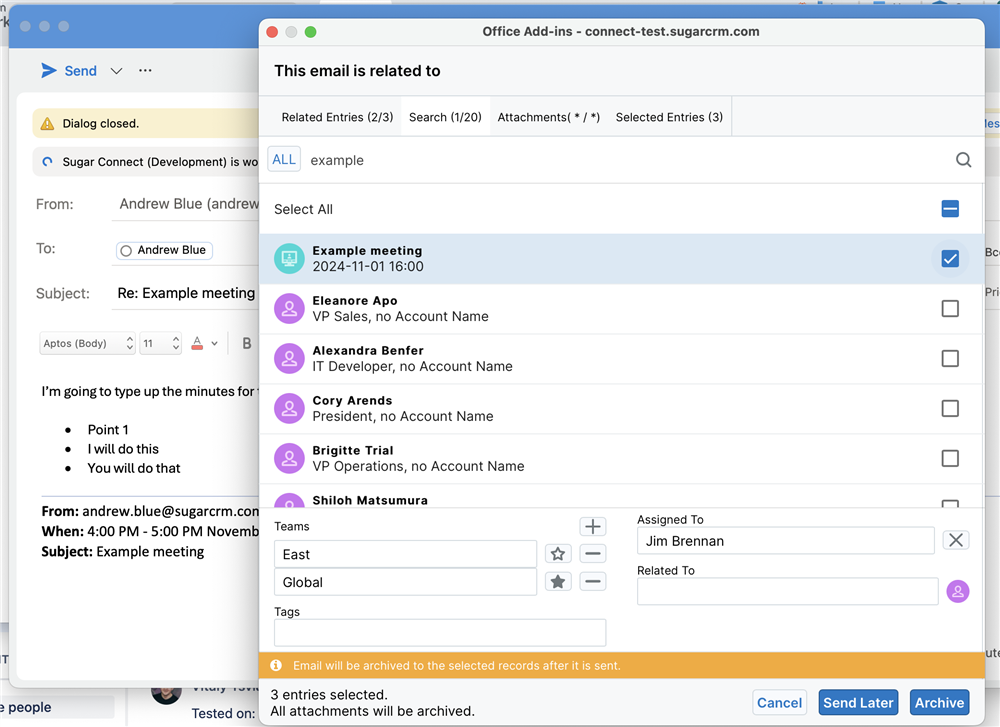Set East as primary team star

click(x=558, y=554)
